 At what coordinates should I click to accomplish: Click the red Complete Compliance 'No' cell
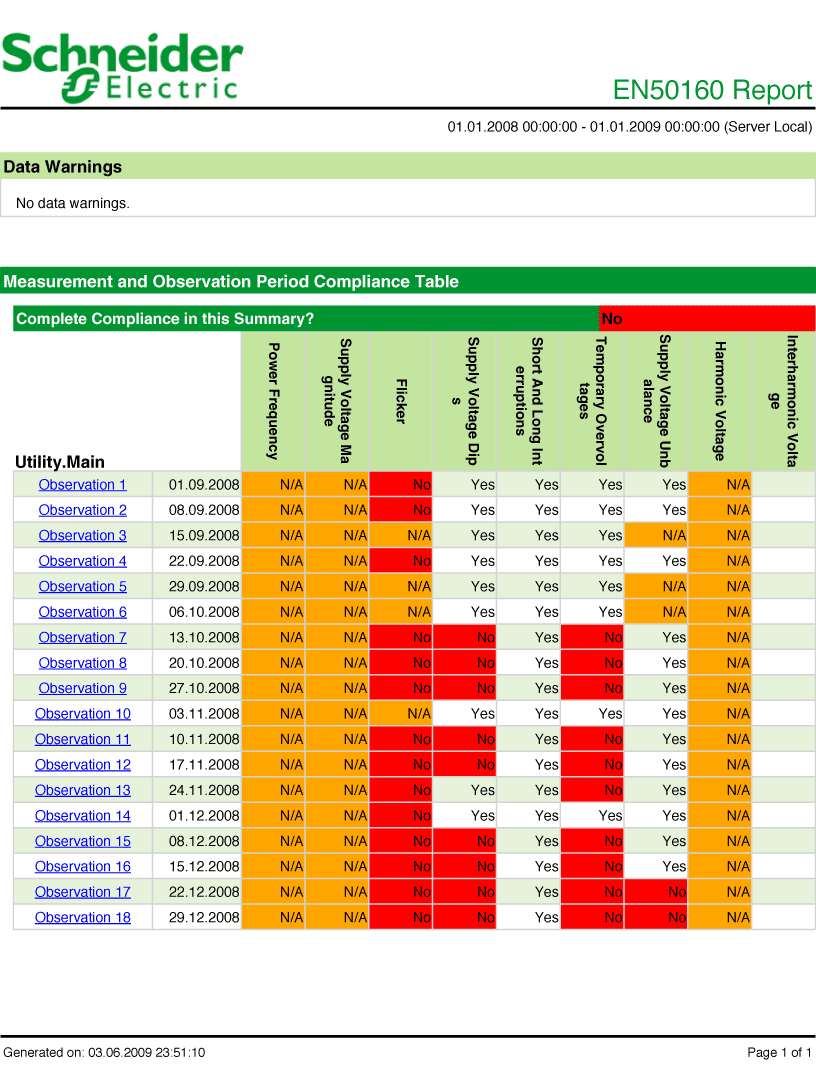click(707, 319)
